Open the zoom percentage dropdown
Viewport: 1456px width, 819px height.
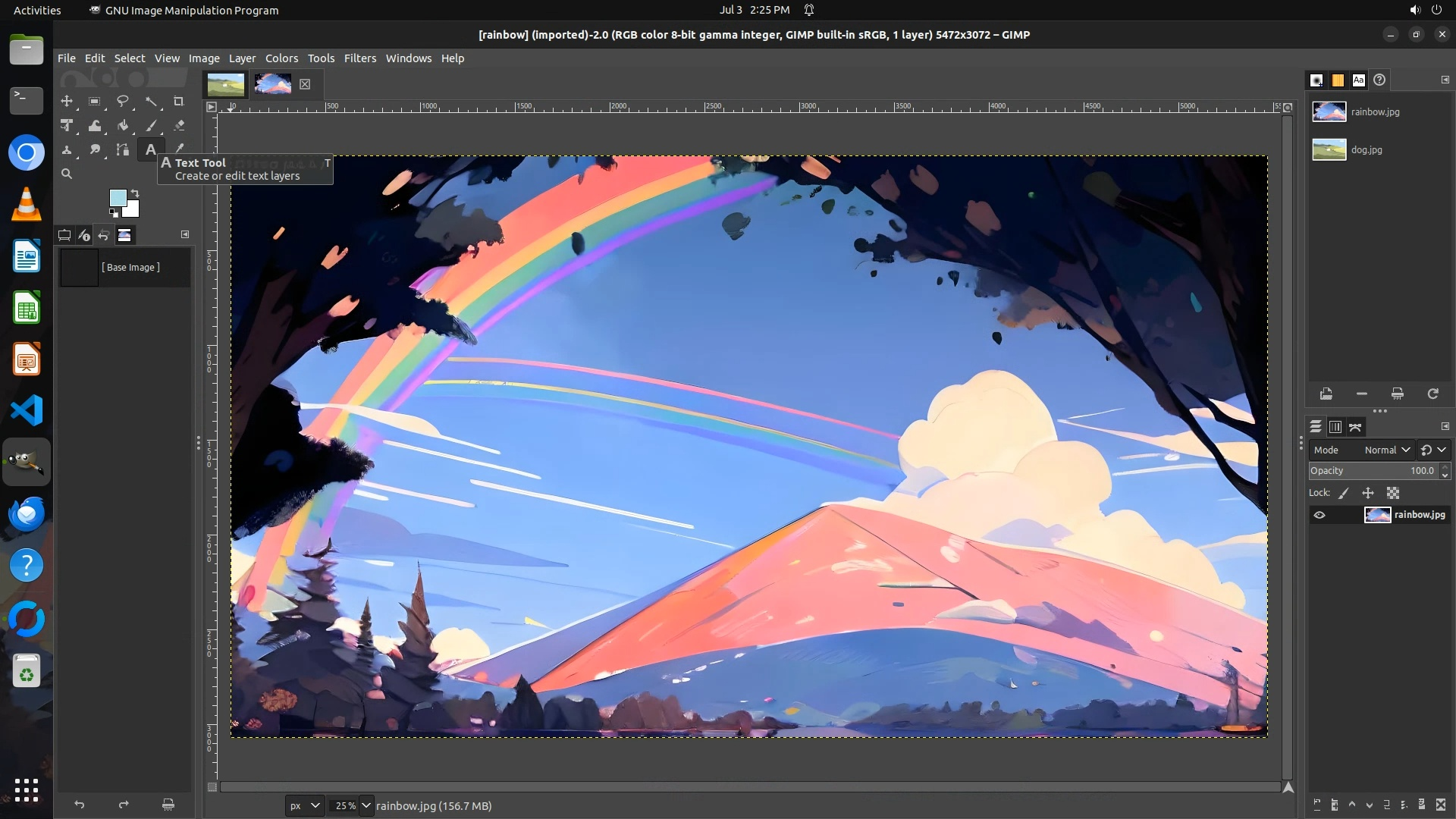(366, 805)
